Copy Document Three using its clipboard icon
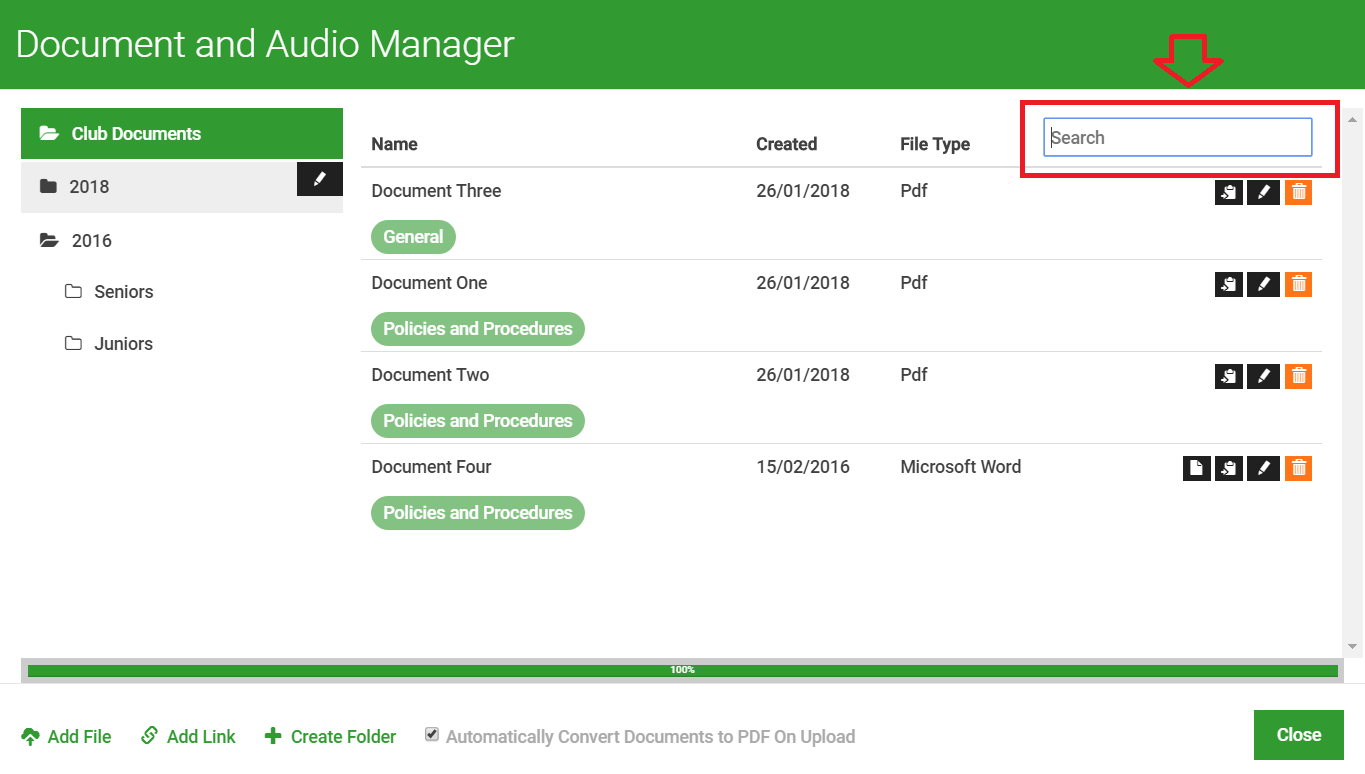This screenshot has height=774, width=1365. pyautogui.click(x=1229, y=192)
